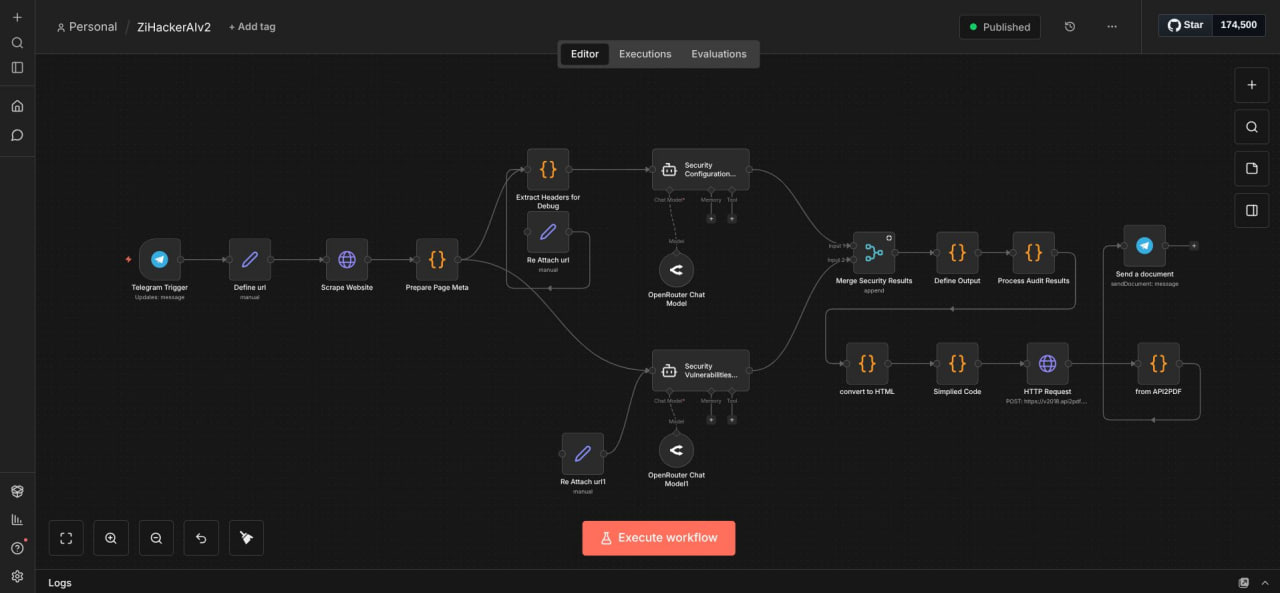The height and width of the screenshot is (593, 1280).
Task: Open the chat bubble icon in the sidebar
Action: (x=17, y=135)
